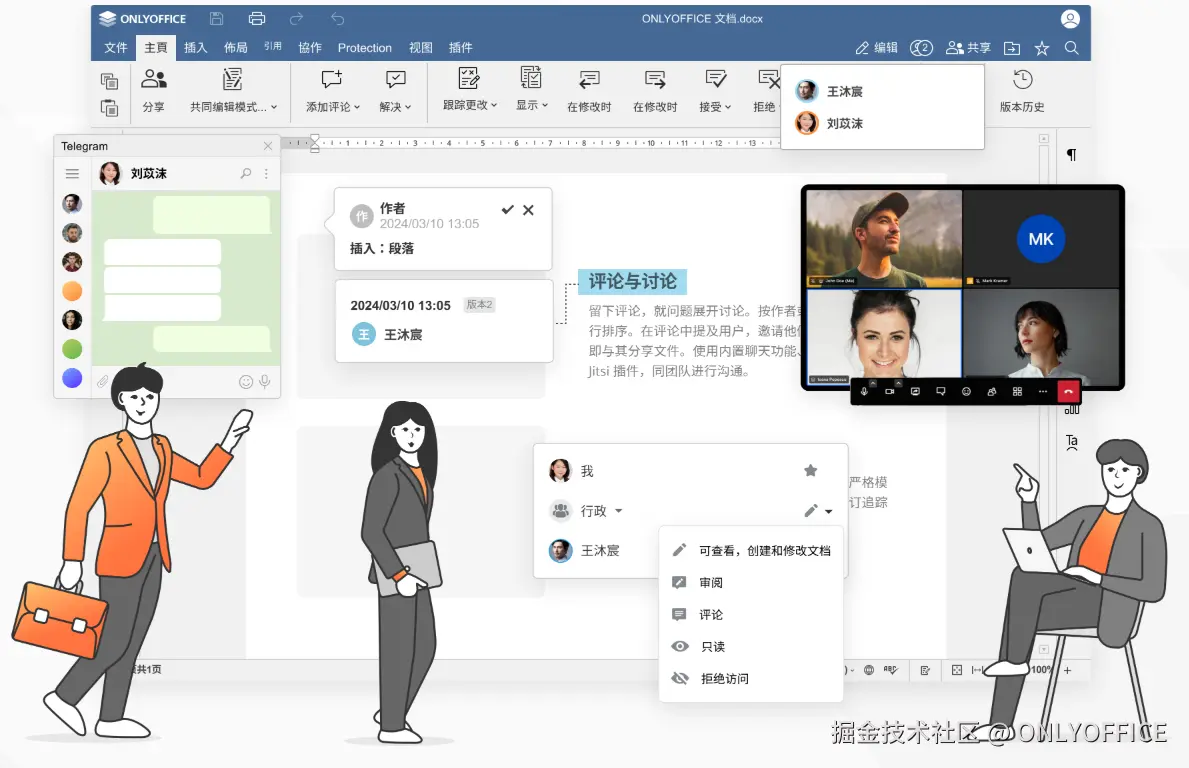The image size is (1189, 768).
Task: Accept change with checkmark in 作者 popup
Action: [507, 209]
